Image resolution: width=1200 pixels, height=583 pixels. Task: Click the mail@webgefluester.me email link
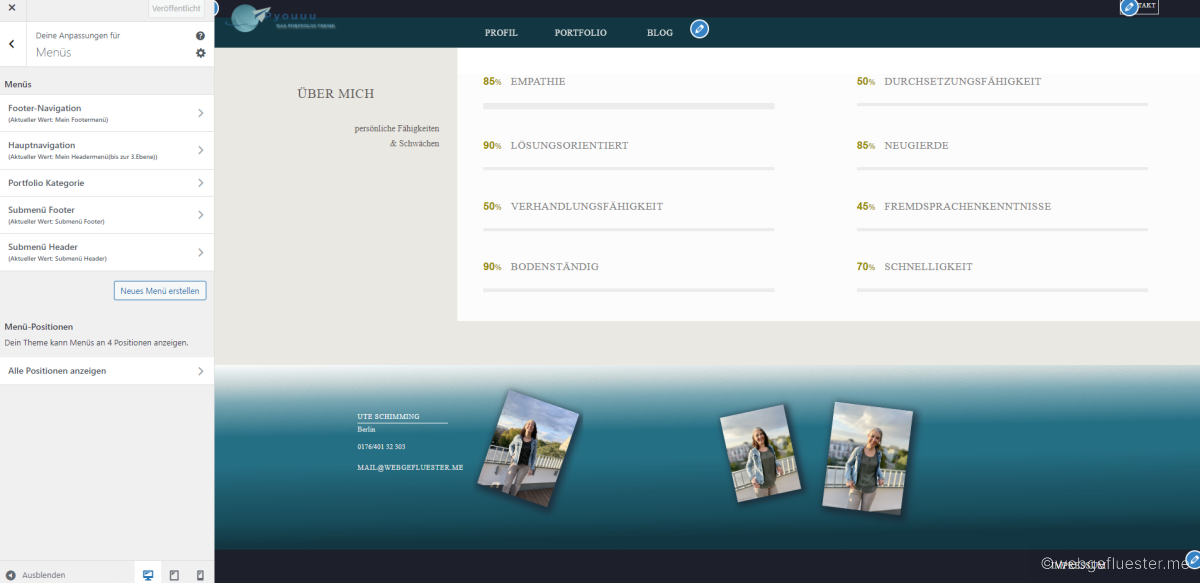pyautogui.click(x=410, y=467)
